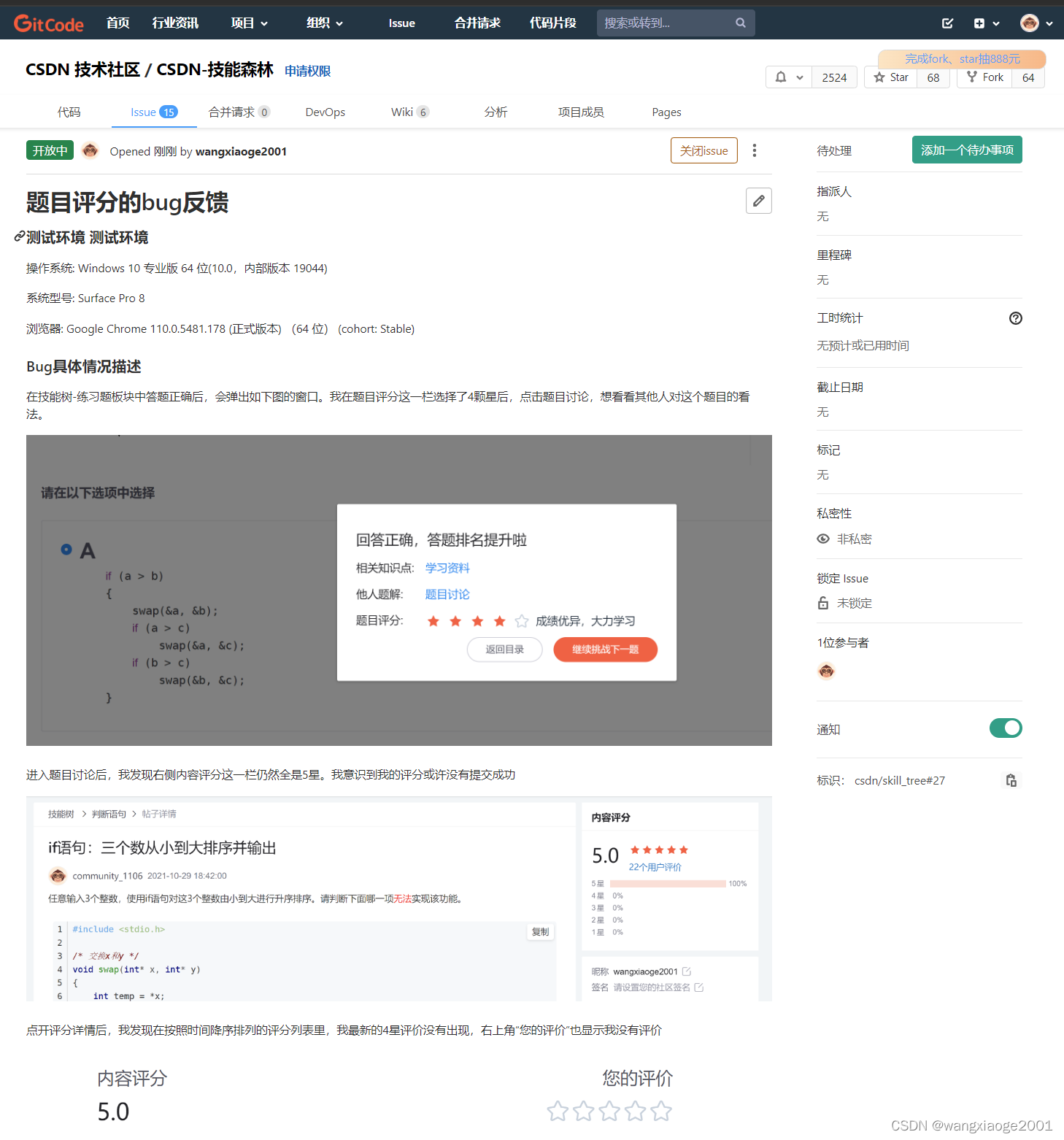Click the create-new plus icon
Image resolution: width=1064 pixels, height=1140 pixels.
[979, 23]
